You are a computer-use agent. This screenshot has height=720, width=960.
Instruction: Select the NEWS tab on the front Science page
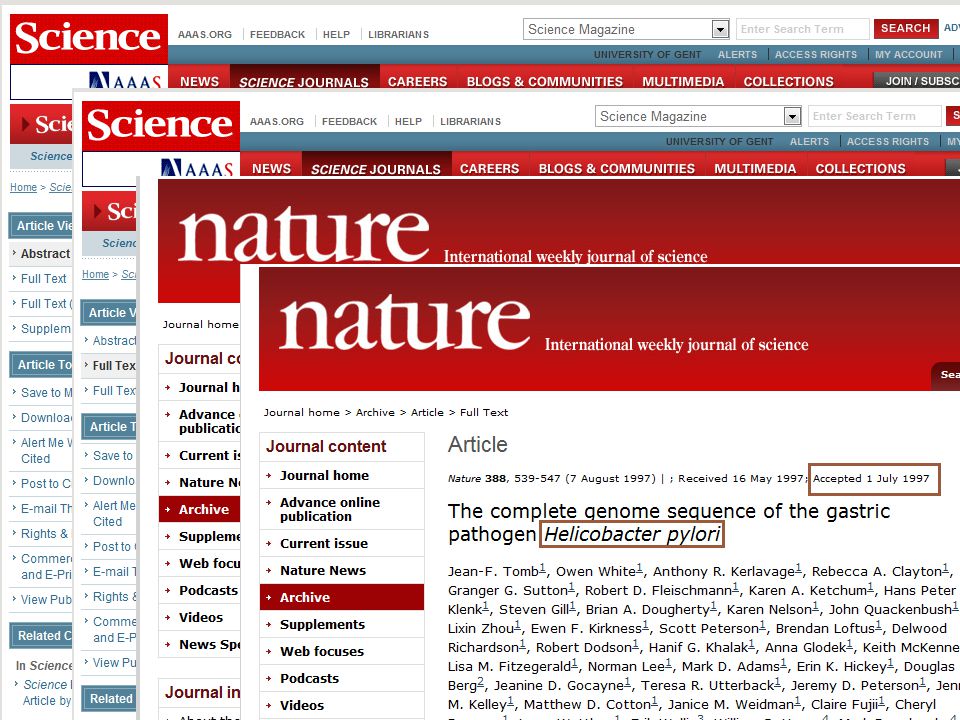(271, 168)
